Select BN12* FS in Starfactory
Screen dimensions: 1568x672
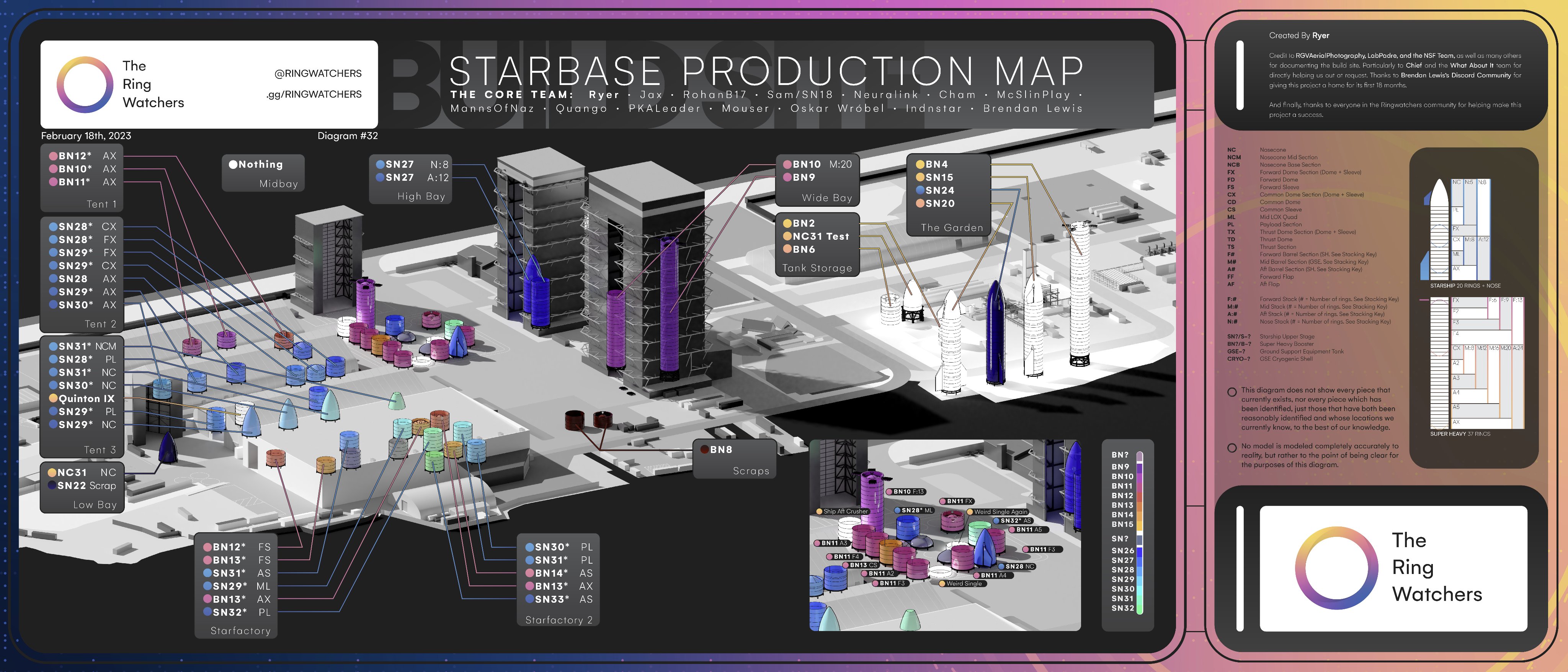coord(237,547)
